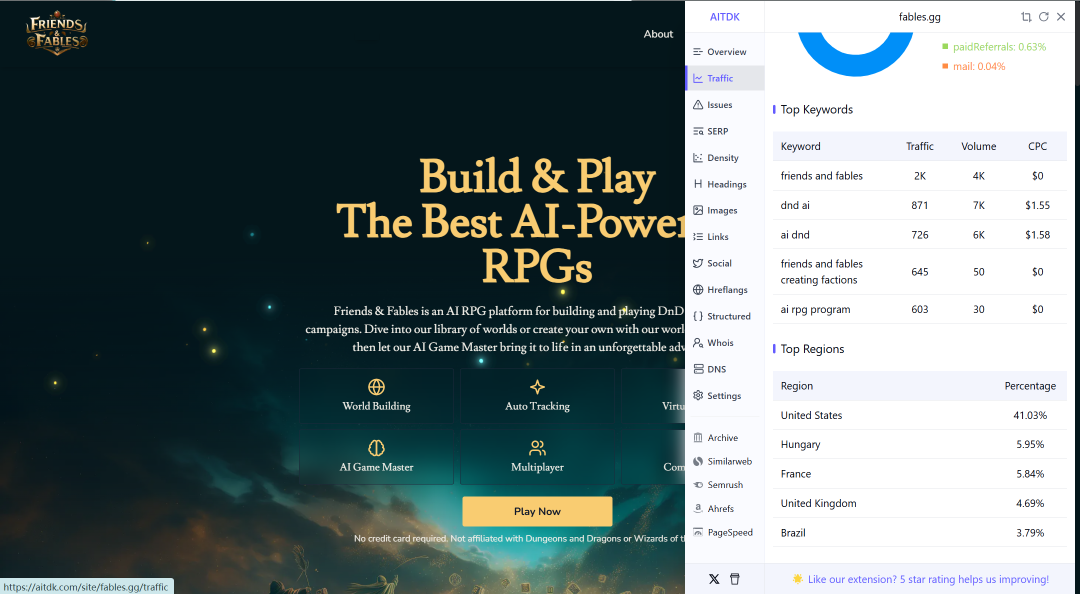Click the Links list icon
The width and height of the screenshot is (1080, 594).
tap(698, 236)
